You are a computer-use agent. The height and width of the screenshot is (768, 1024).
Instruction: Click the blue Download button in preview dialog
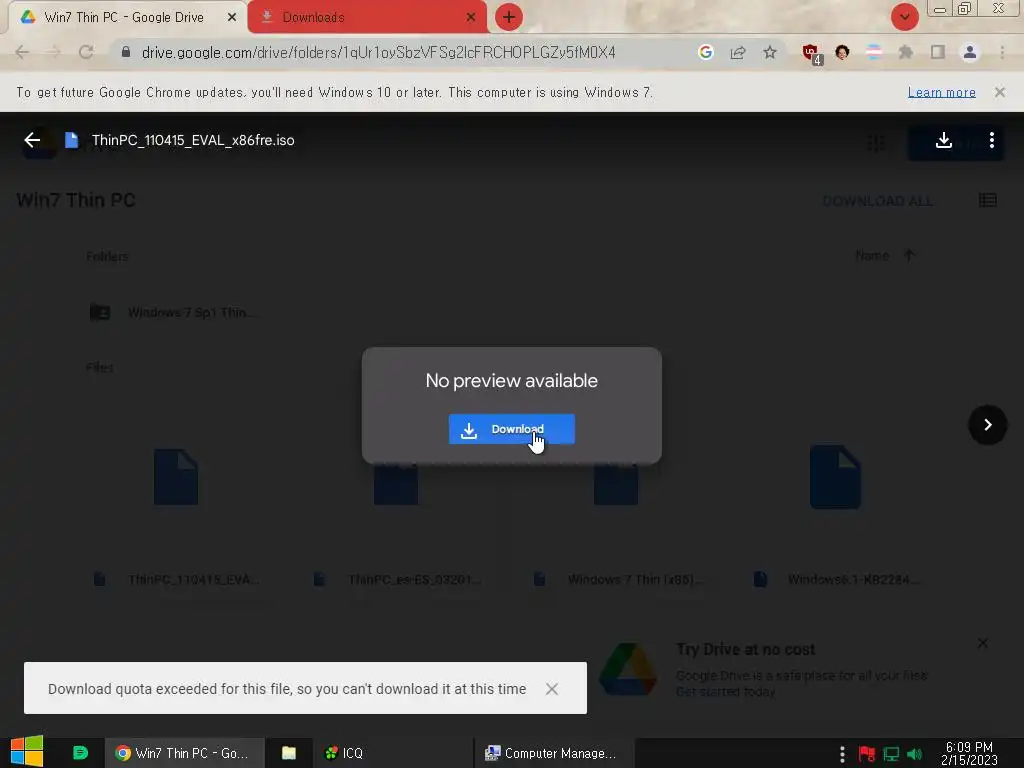coord(511,429)
